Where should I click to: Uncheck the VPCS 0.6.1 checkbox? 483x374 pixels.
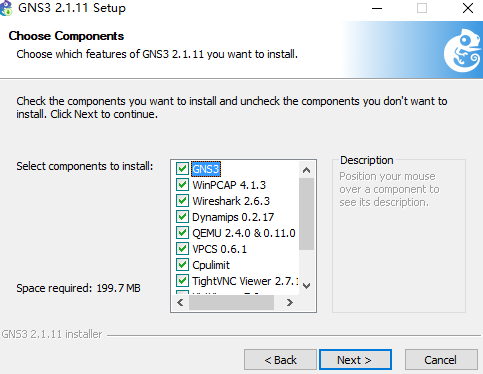(x=182, y=249)
